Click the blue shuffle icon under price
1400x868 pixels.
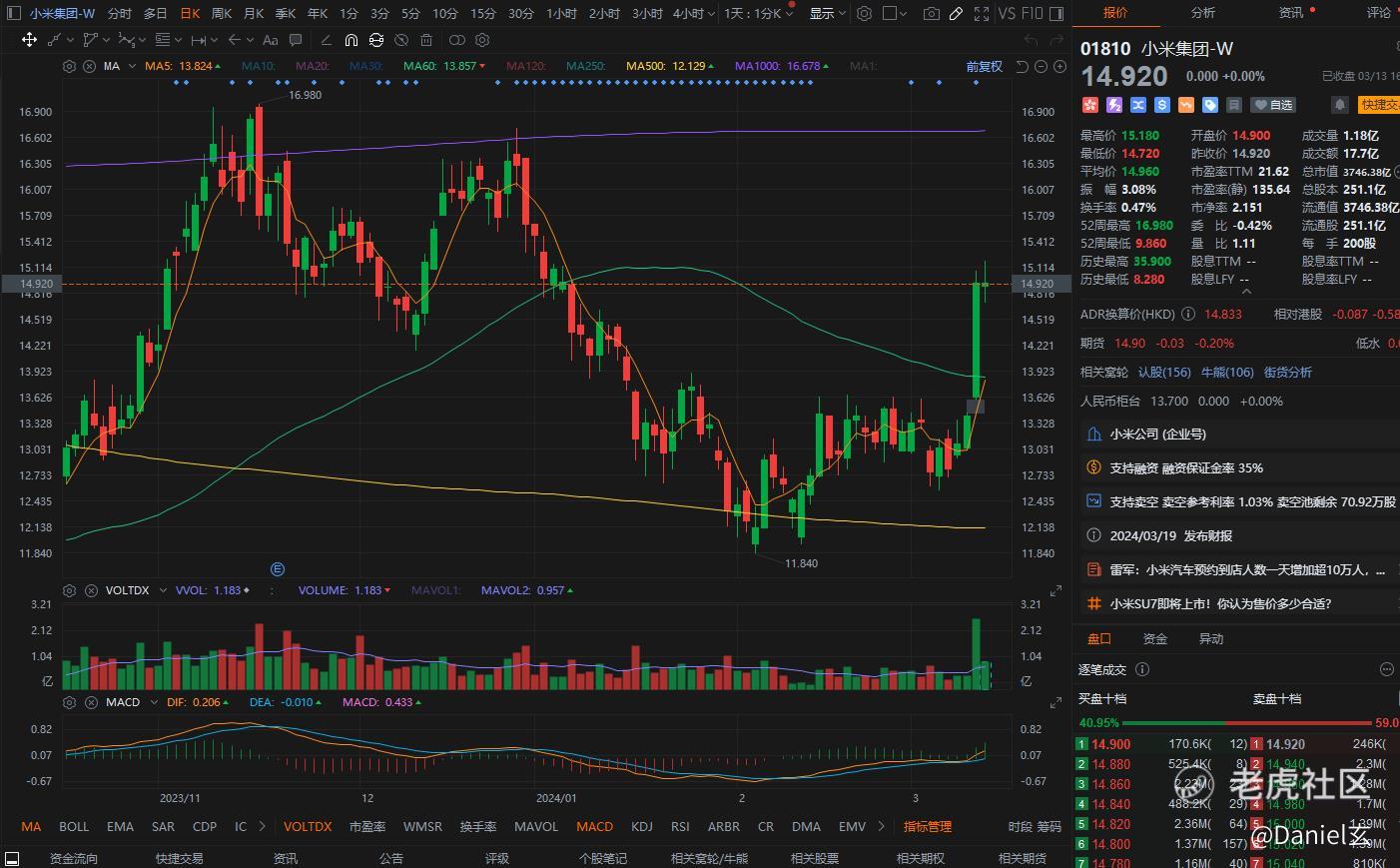[x=1137, y=105]
